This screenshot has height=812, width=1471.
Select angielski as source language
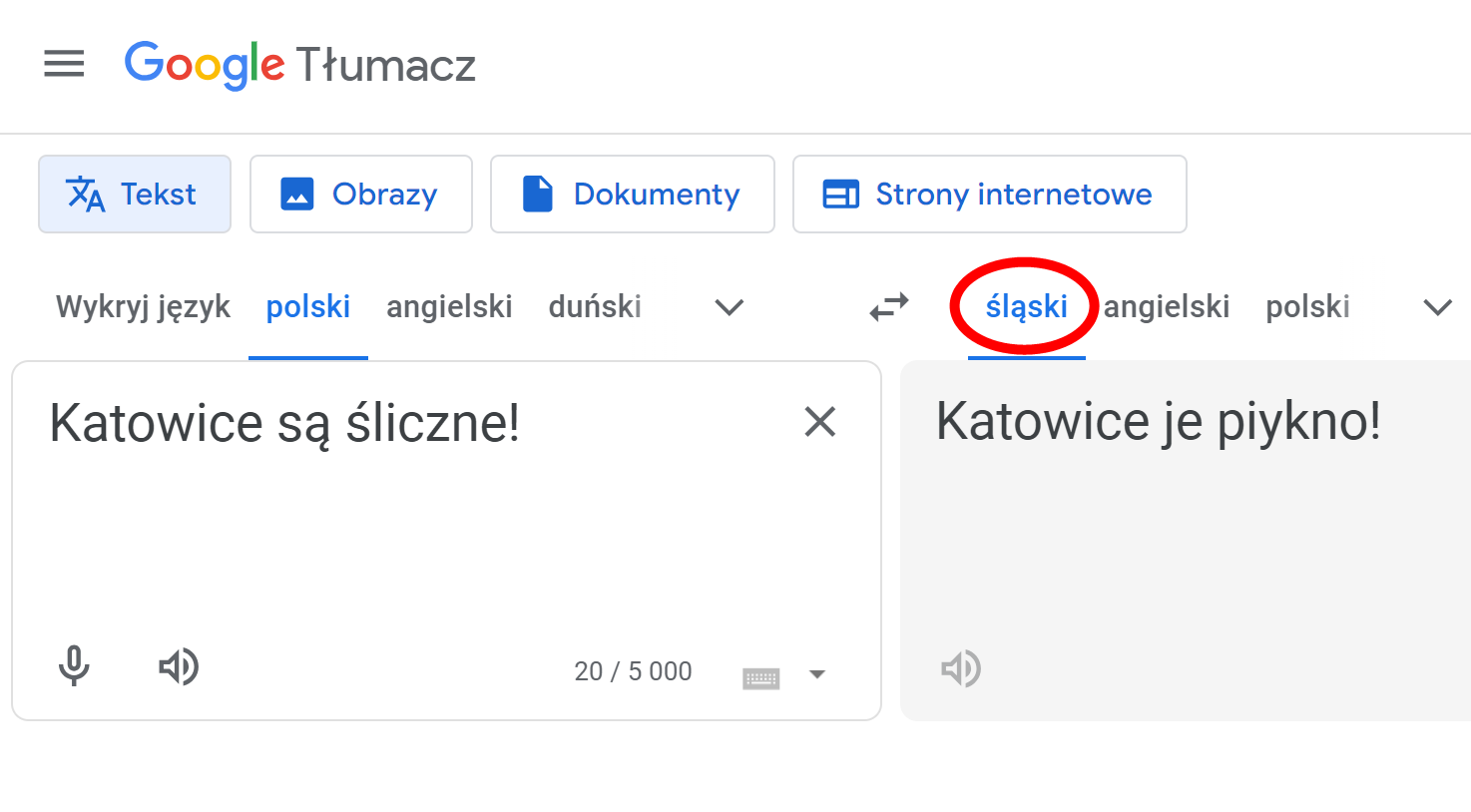coord(449,306)
